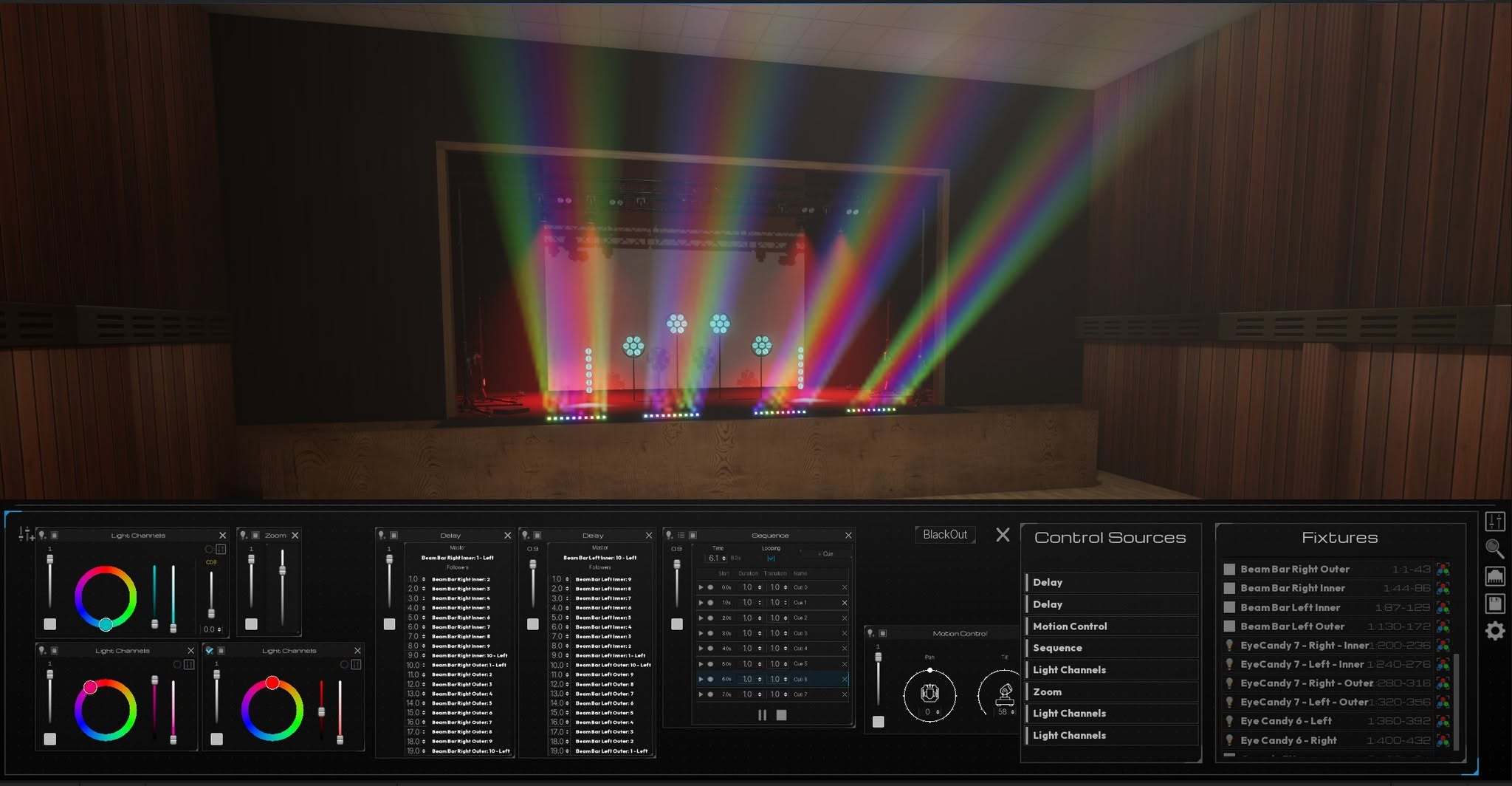Add a new cue with + Cue button

pyautogui.click(x=826, y=553)
